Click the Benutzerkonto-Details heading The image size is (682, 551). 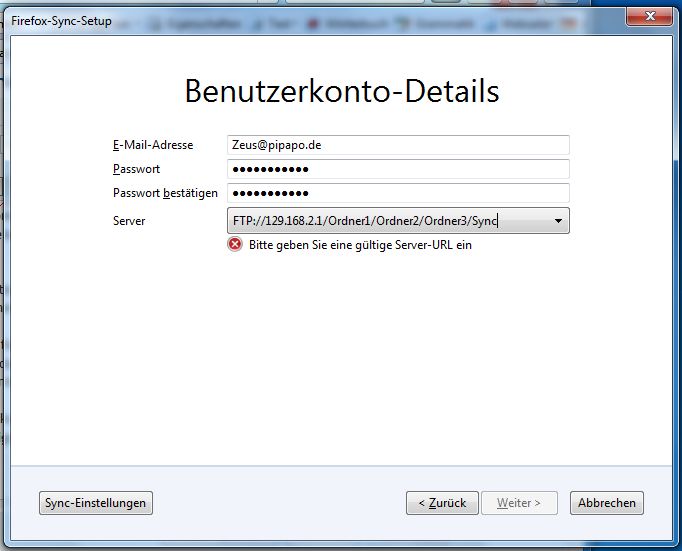[x=341, y=91]
